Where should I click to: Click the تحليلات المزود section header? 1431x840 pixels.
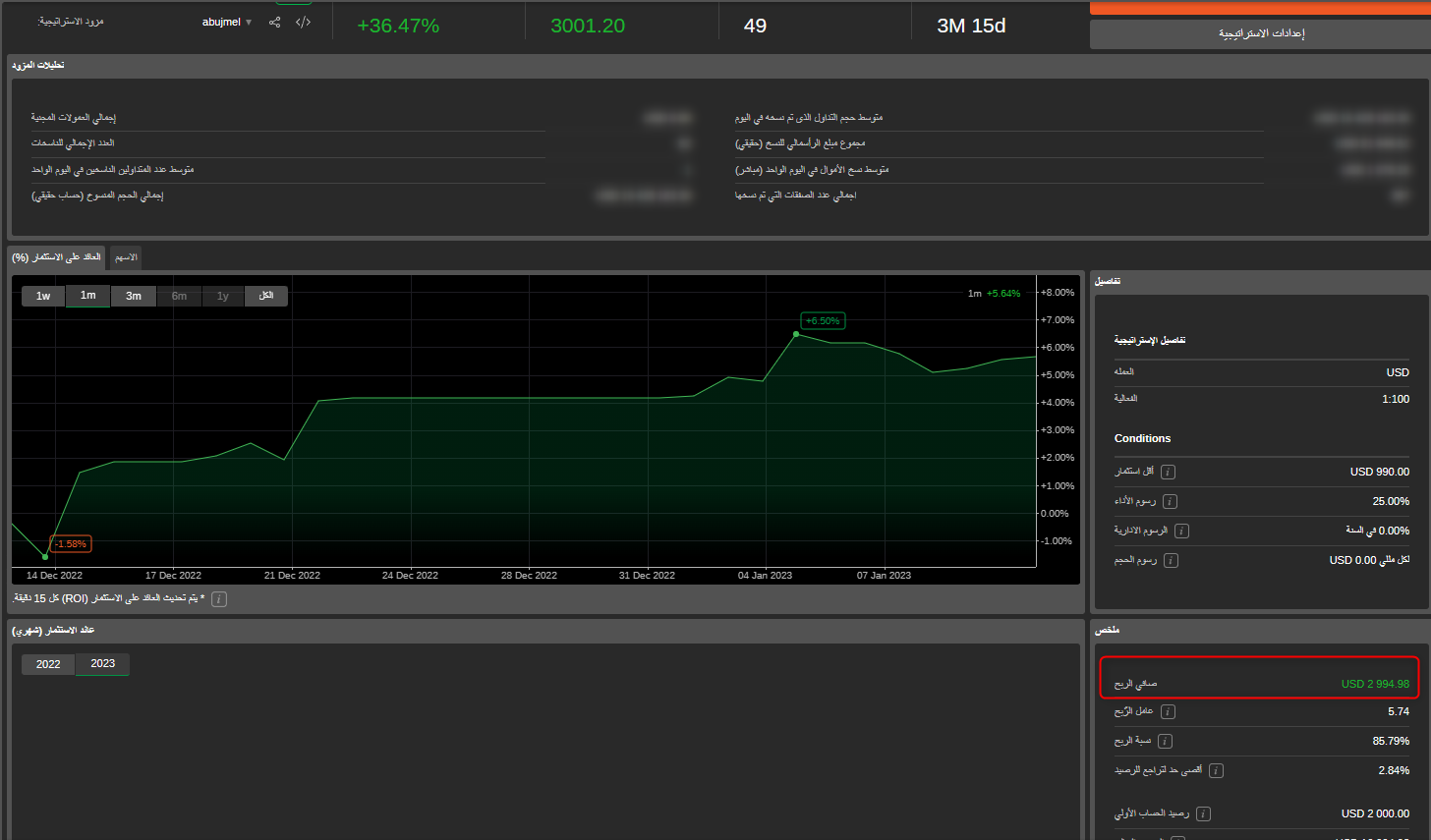pyautogui.click(x=37, y=65)
